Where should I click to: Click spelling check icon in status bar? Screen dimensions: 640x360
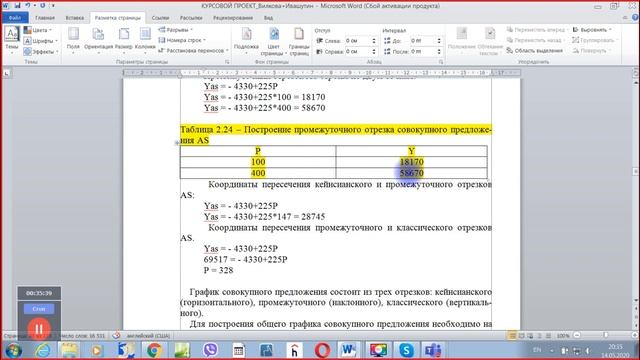116,336
